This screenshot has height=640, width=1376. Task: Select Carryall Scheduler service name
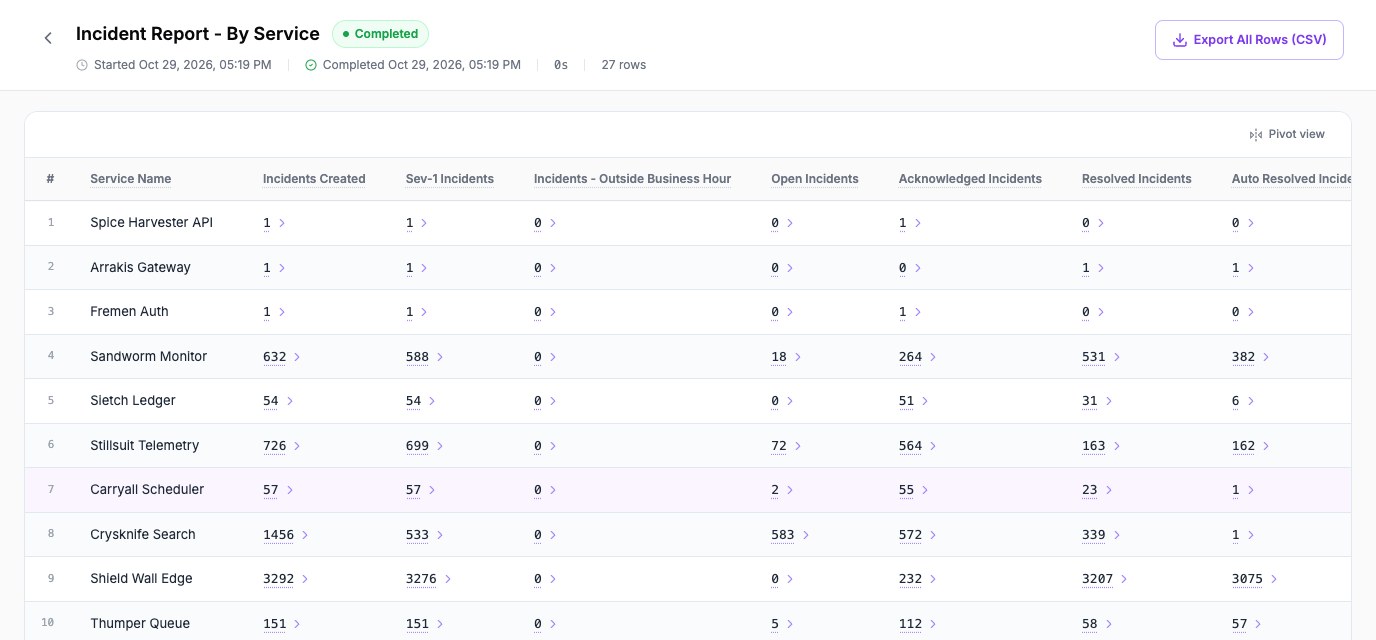(x=147, y=490)
